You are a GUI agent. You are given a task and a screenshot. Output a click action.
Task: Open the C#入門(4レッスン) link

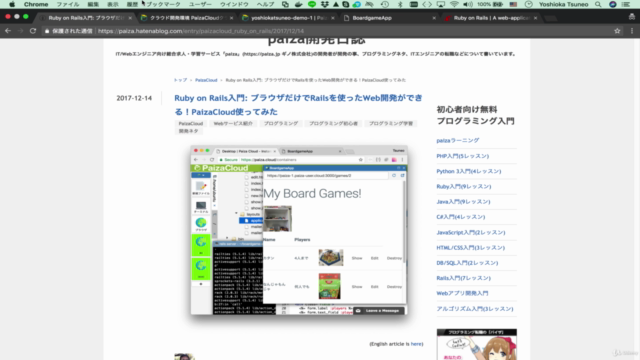(461, 217)
